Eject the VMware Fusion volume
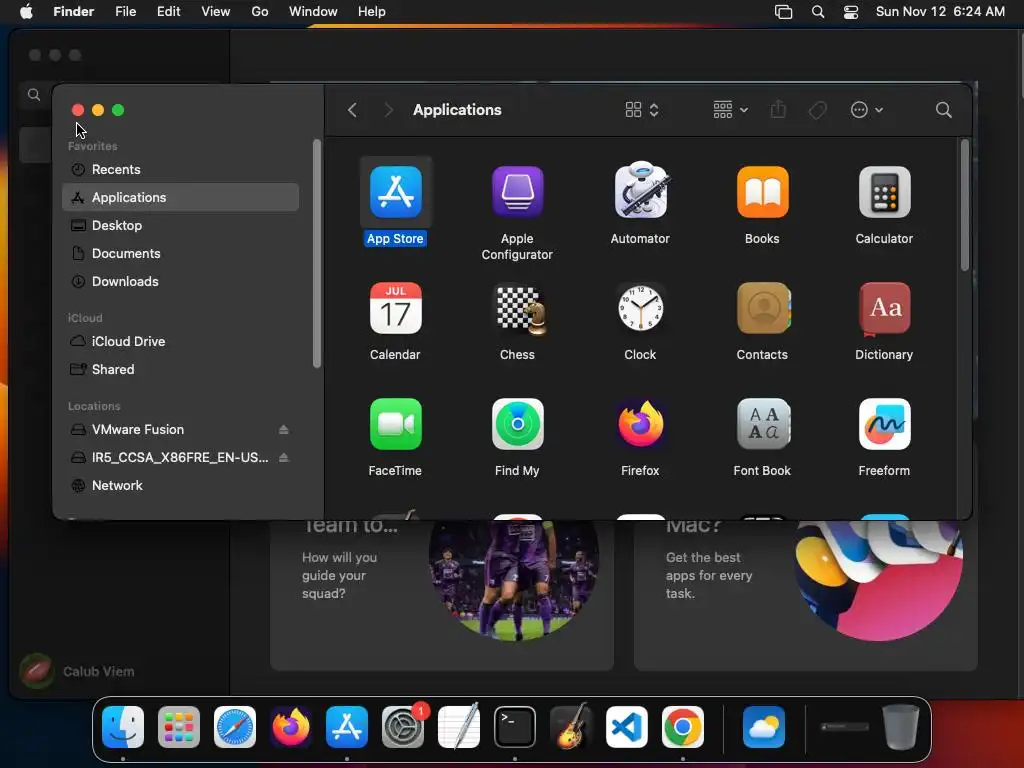Image resolution: width=1024 pixels, height=768 pixels. 283,430
